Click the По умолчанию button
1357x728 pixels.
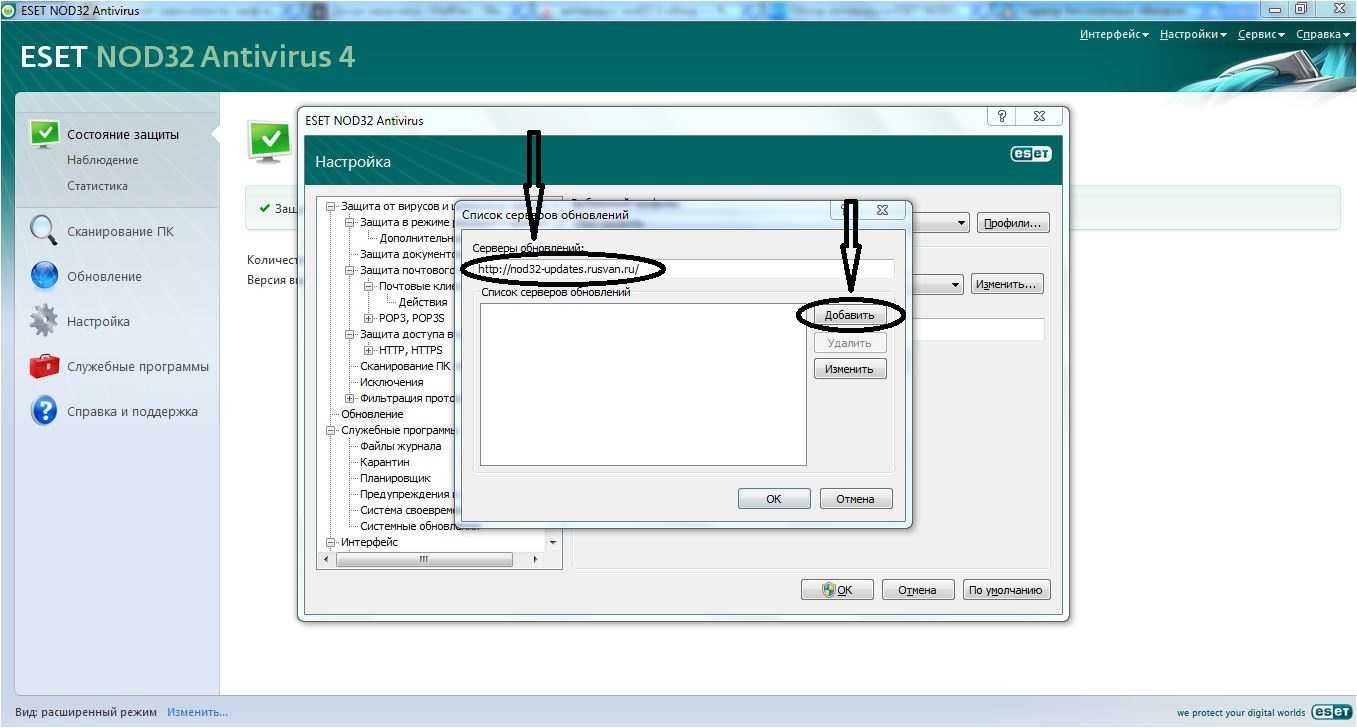pyautogui.click(x=1006, y=590)
